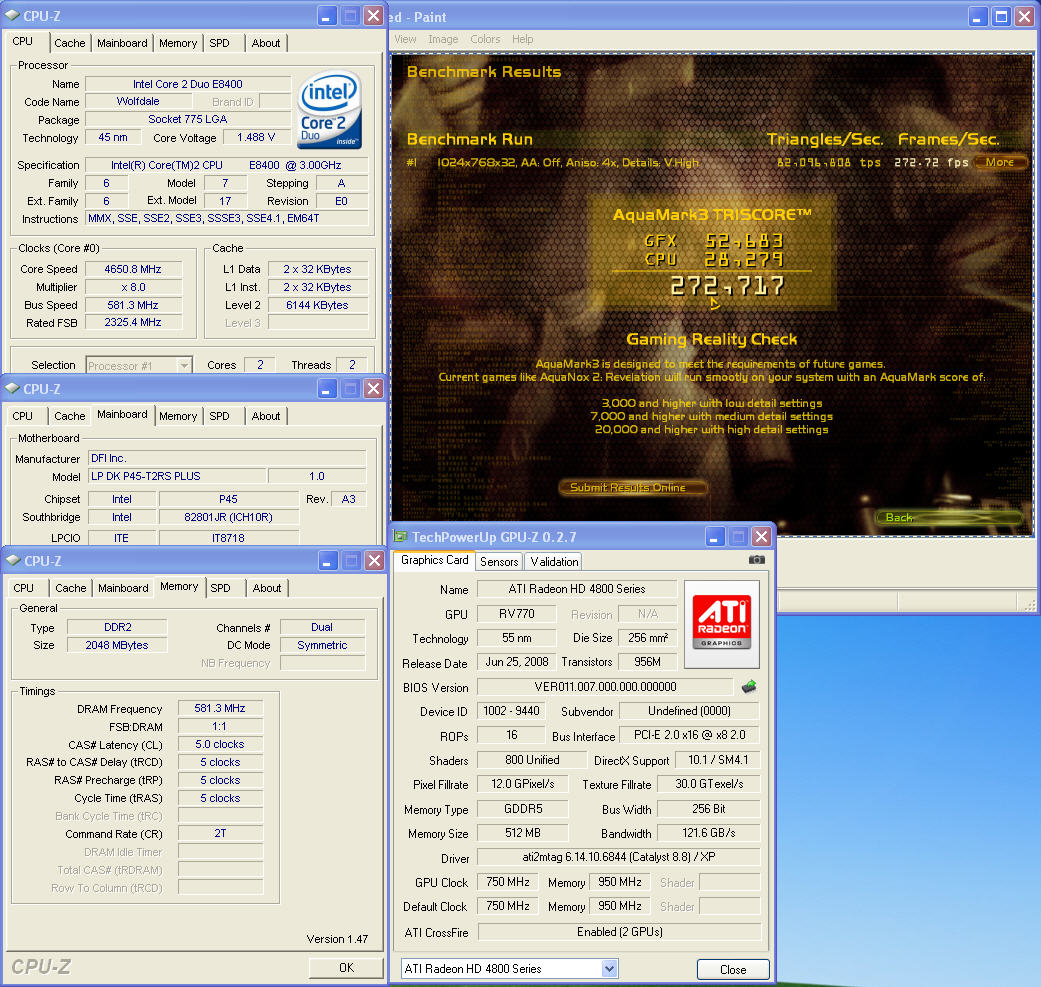The image size is (1041, 987).
Task: Open Paint Help menu
Action: click(522, 39)
